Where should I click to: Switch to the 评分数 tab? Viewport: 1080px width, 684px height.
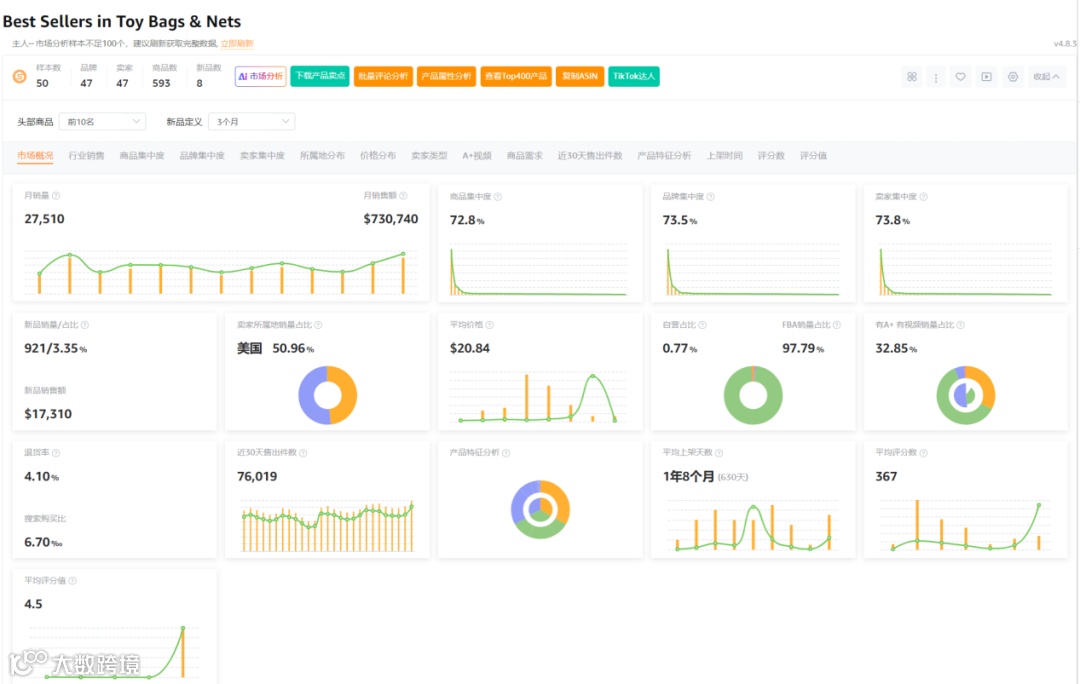pos(771,156)
